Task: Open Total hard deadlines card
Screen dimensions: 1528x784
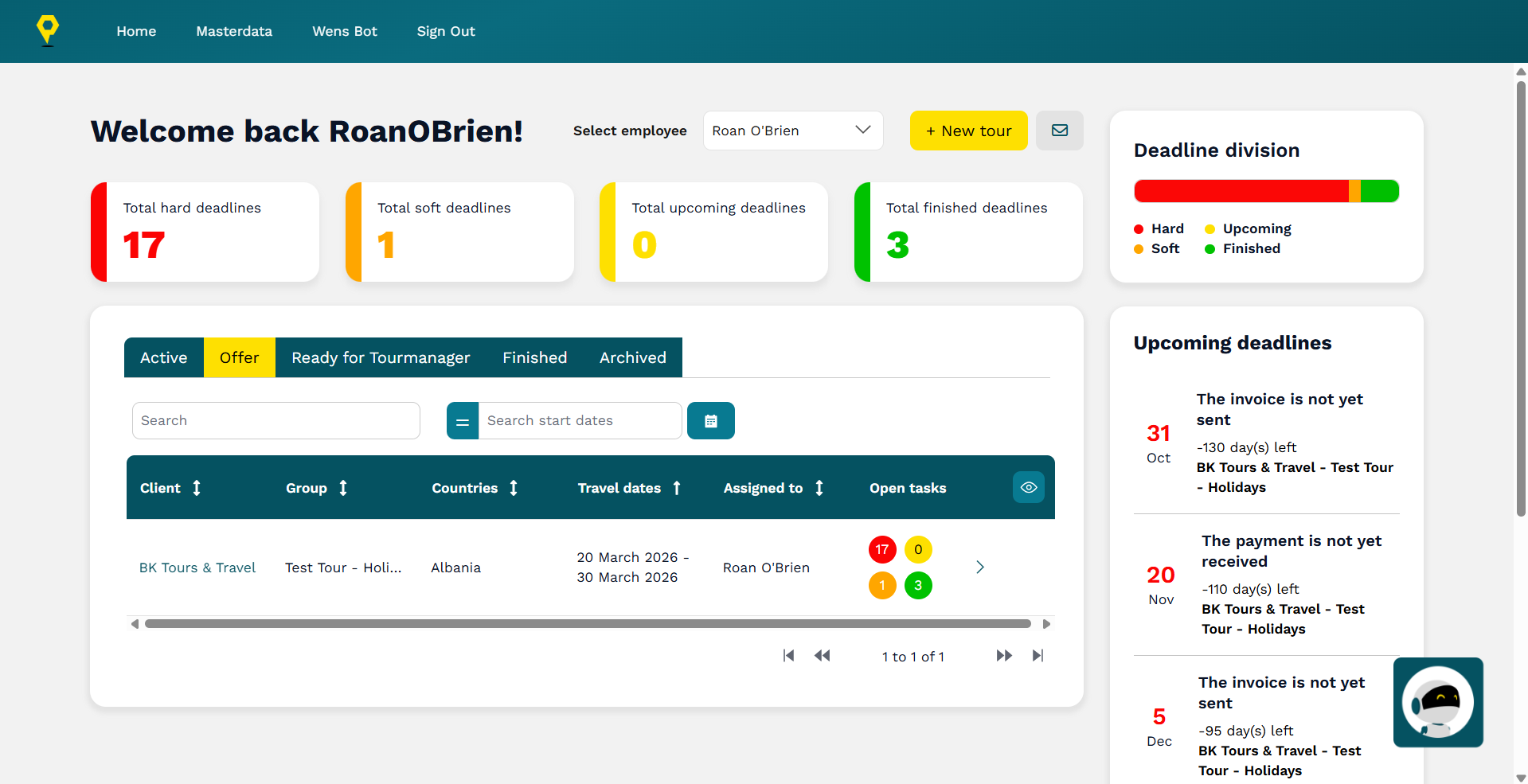Action: 205,232
